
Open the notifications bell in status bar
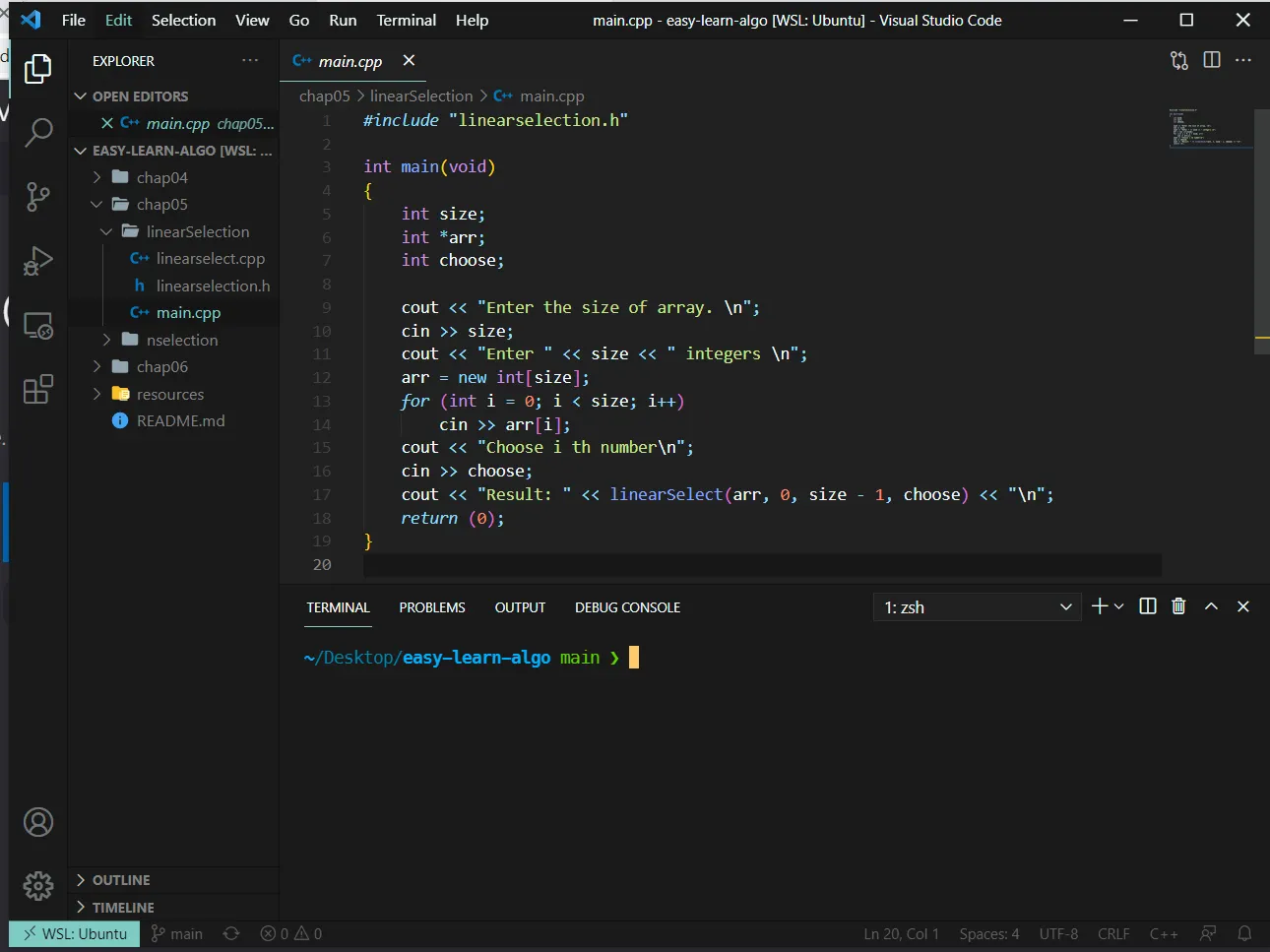pos(1244,933)
